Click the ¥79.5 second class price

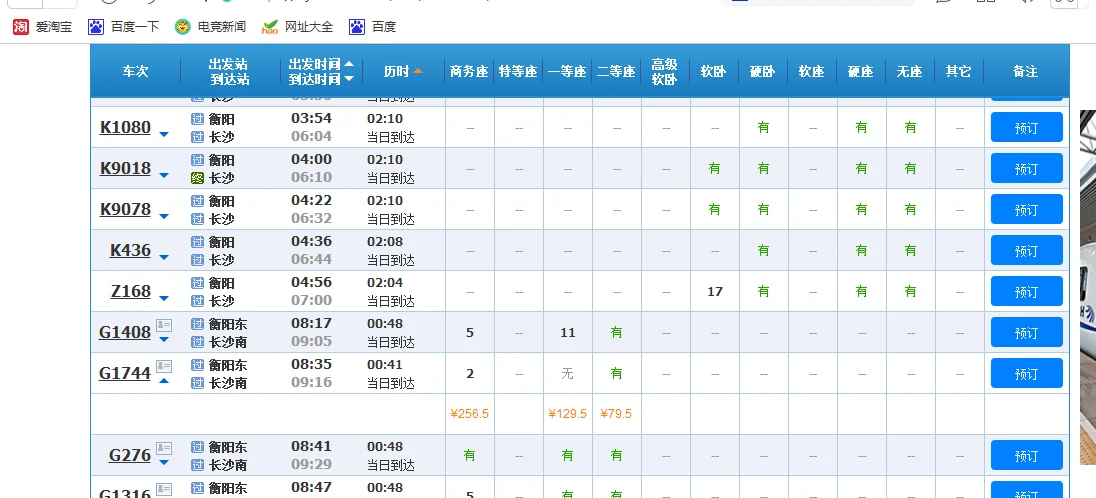[616, 413]
